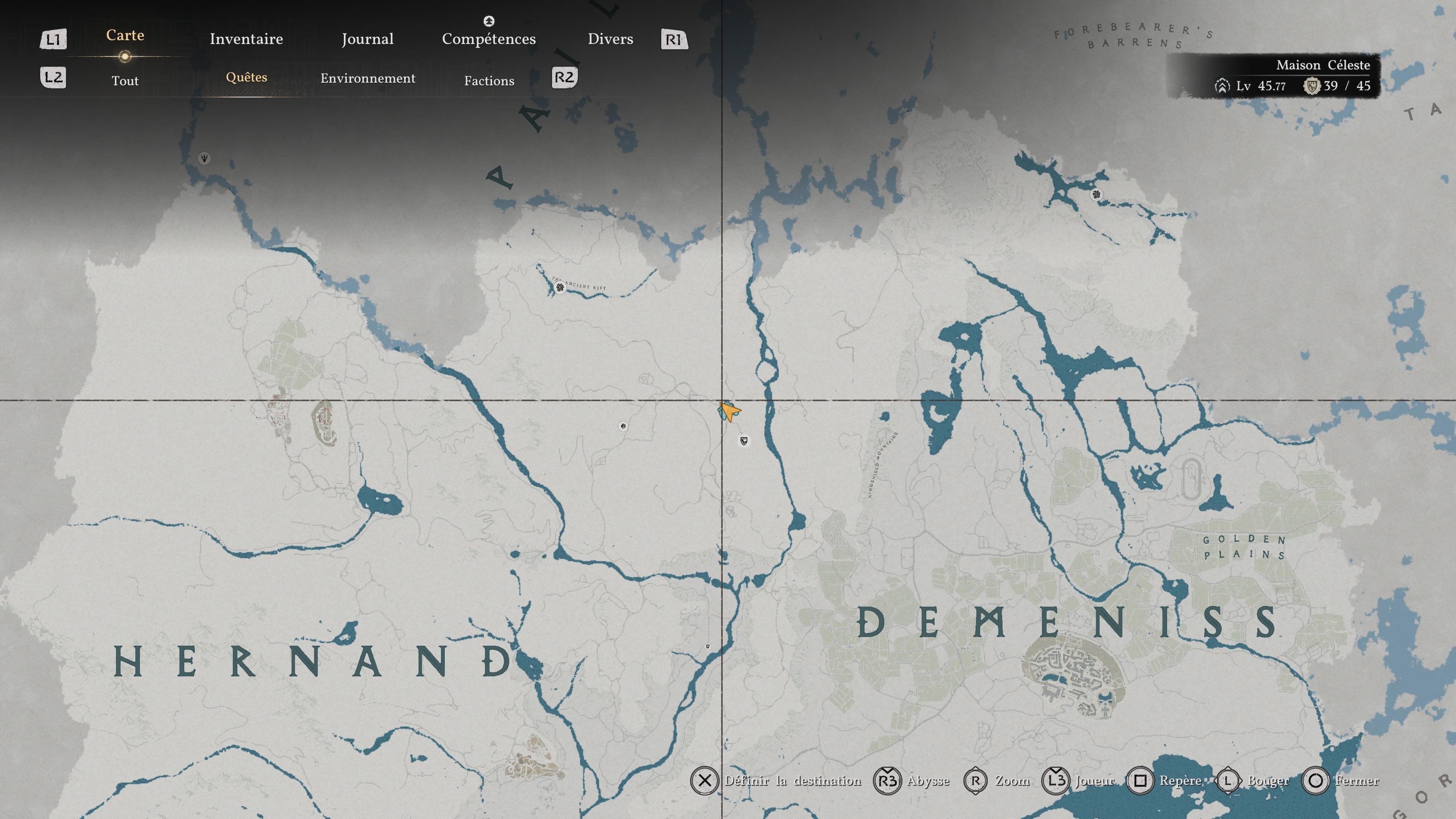Click the R stick icon for Zoom

(976, 781)
